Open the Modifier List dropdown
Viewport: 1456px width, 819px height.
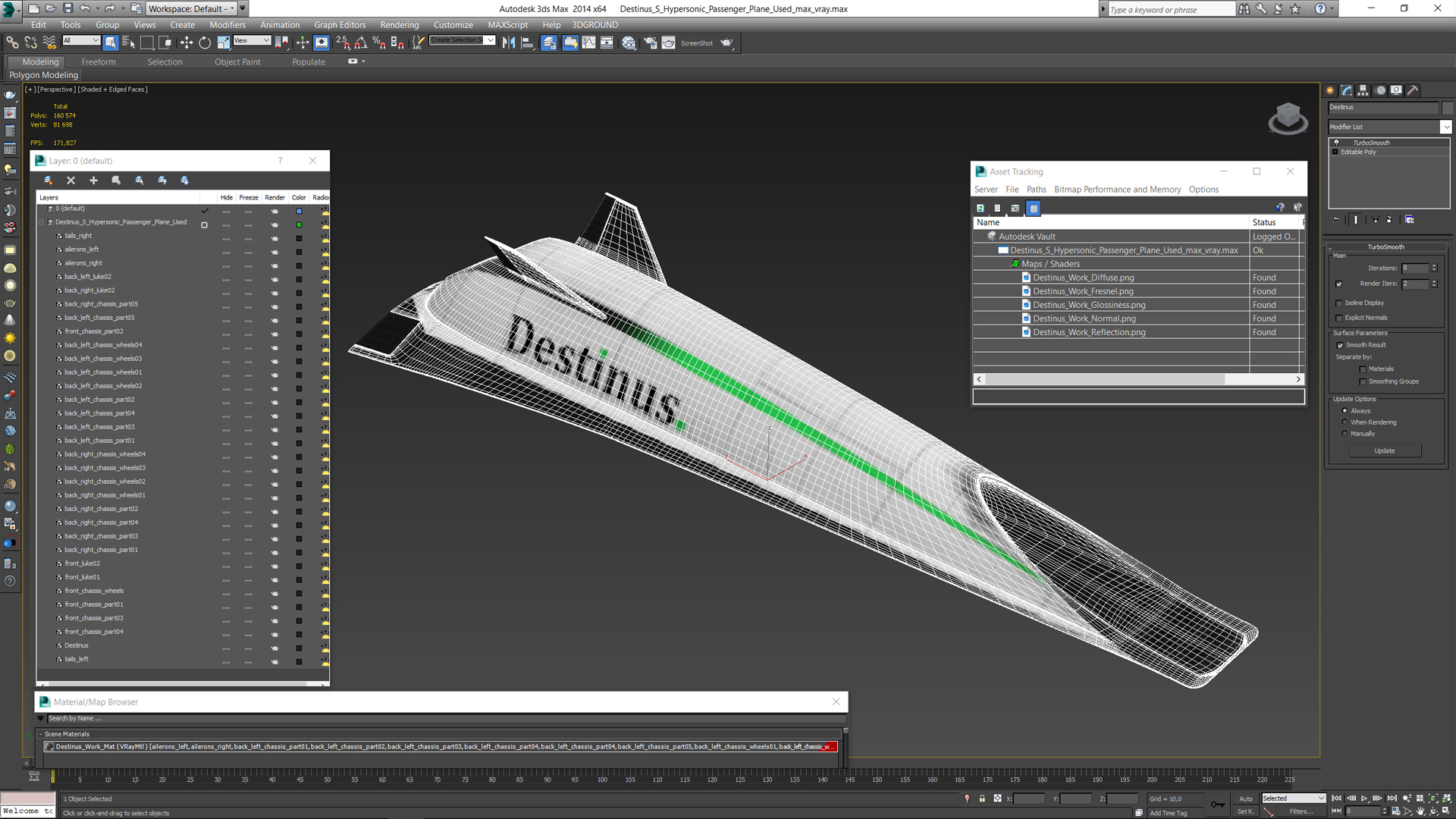(1446, 127)
